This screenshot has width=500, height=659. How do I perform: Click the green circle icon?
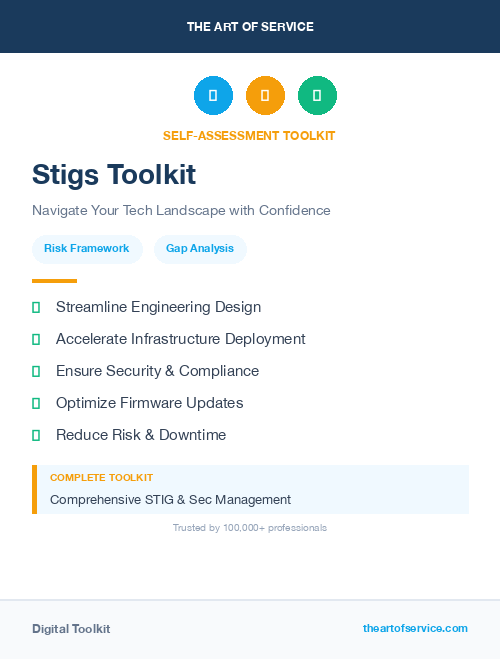point(317,95)
